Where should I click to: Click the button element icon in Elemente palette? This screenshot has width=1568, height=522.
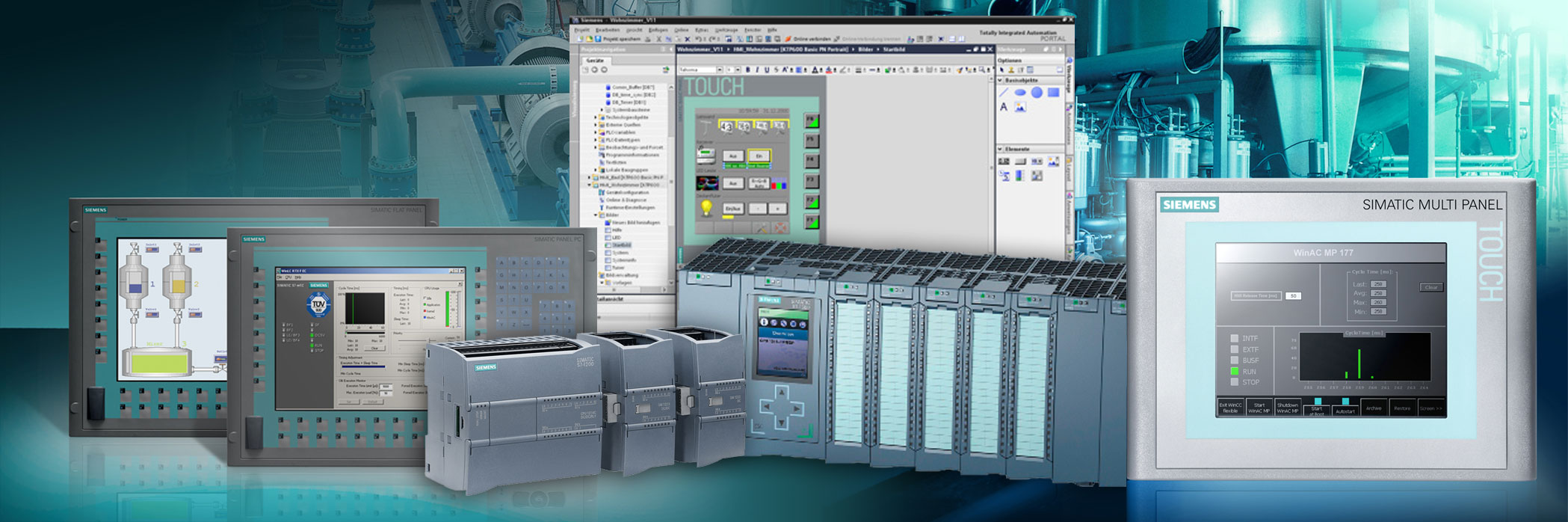click(1020, 162)
